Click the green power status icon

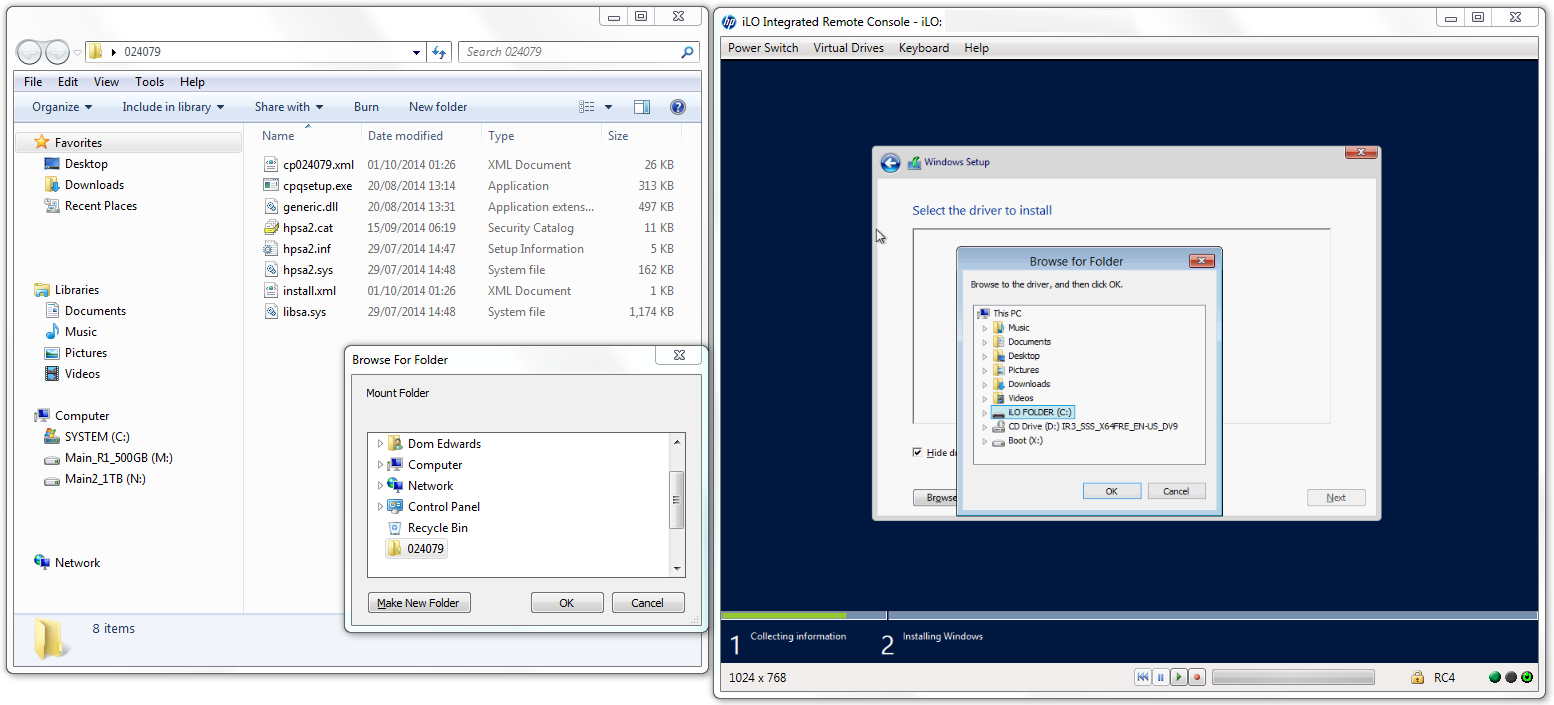click(x=1528, y=677)
